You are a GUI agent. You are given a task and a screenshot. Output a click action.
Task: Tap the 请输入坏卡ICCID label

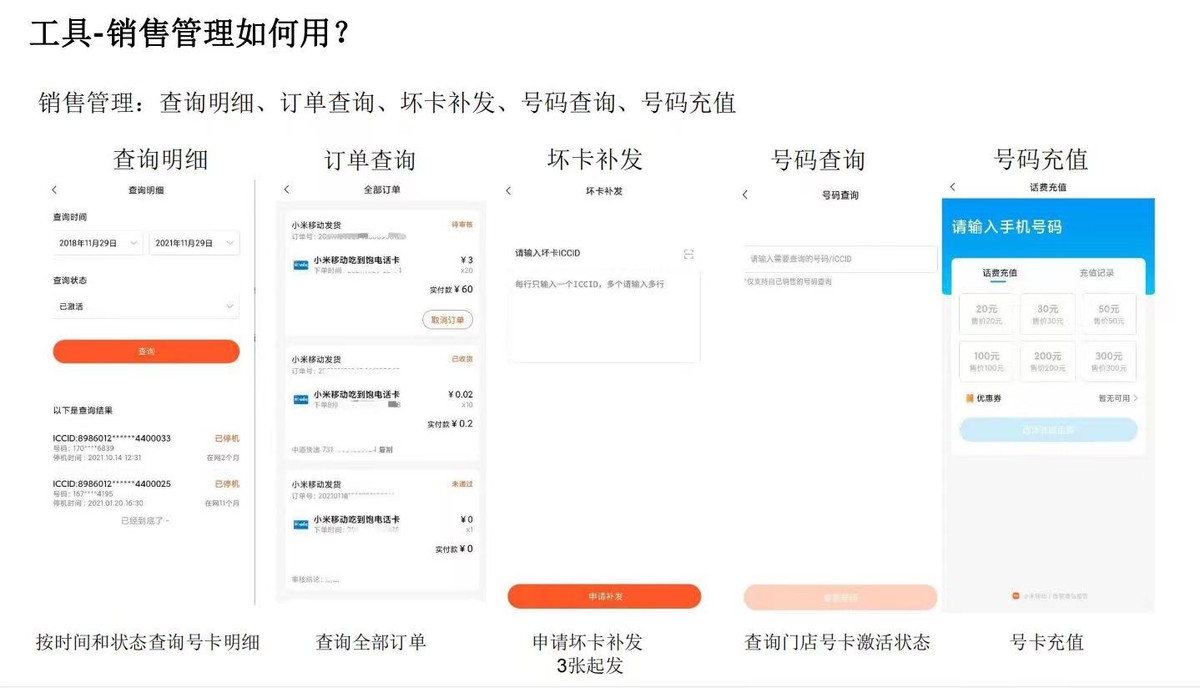pyautogui.click(x=548, y=254)
